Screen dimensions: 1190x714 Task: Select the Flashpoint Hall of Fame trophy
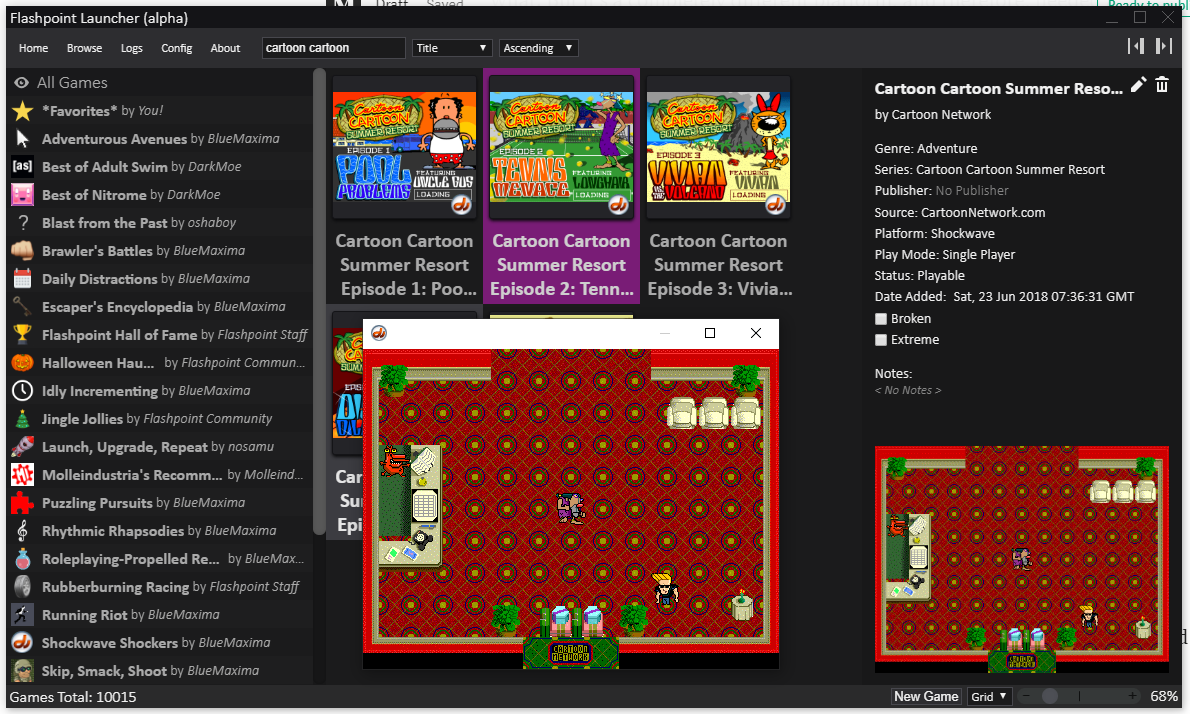point(23,335)
